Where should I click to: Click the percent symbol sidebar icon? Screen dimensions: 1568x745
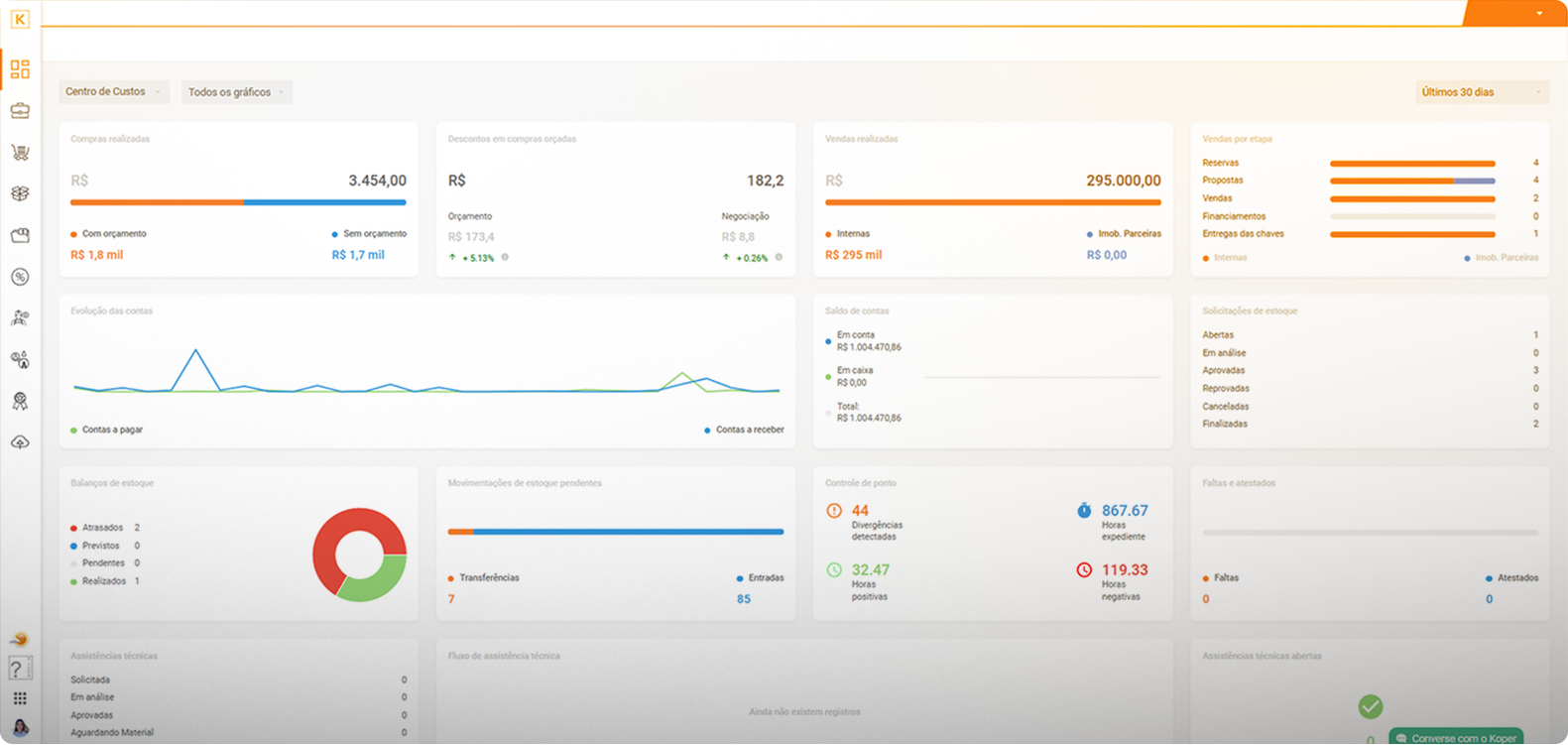point(20,277)
